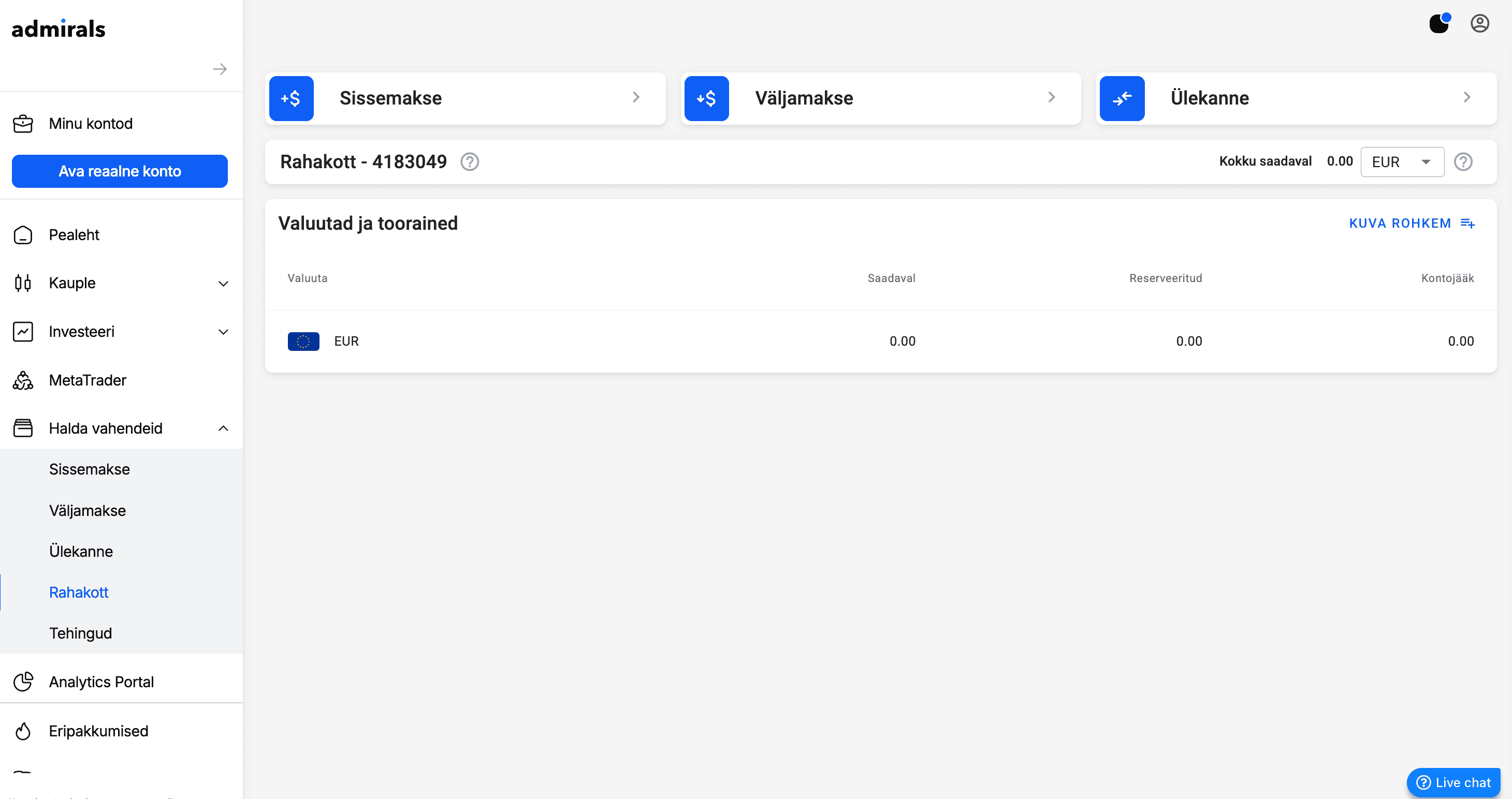Select Rahakott in the sidebar submenu
1512x799 pixels.
tap(79, 592)
